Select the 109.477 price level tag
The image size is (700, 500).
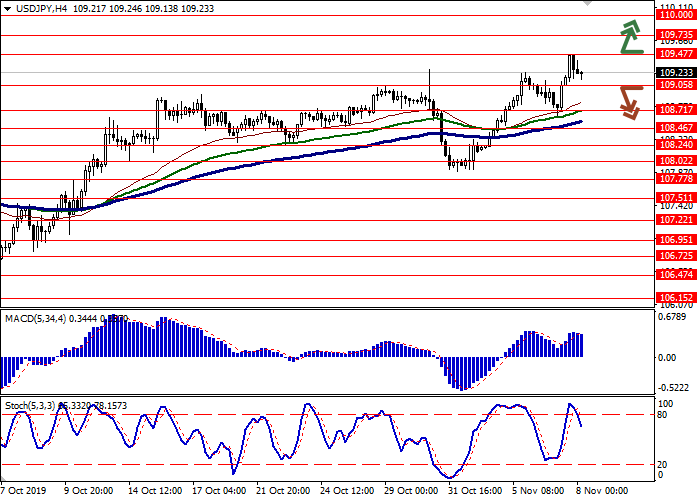point(677,53)
